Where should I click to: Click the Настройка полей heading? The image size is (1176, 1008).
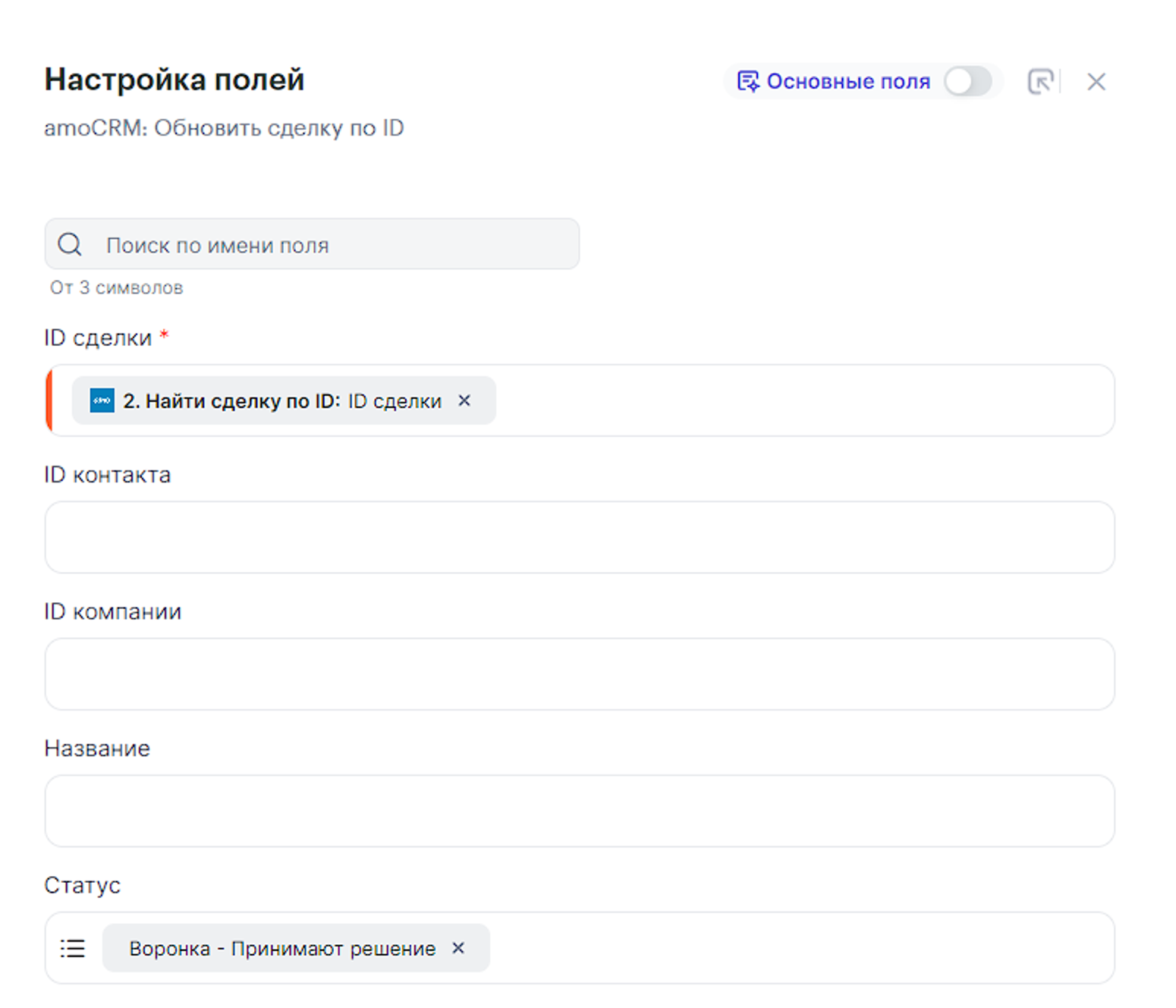click(175, 80)
